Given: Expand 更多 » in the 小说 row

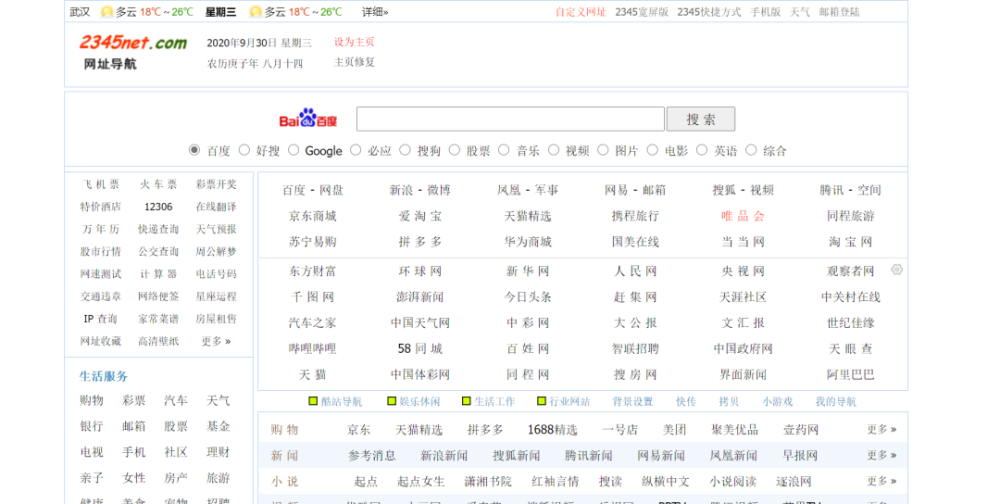Looking at the screenshot, I should tap(881, 481).
